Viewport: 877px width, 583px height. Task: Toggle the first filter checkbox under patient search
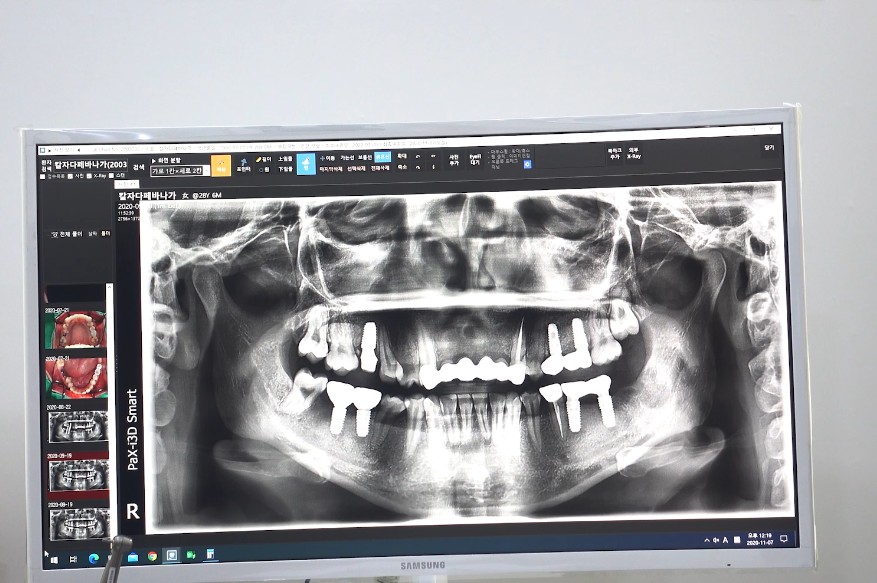44,176
